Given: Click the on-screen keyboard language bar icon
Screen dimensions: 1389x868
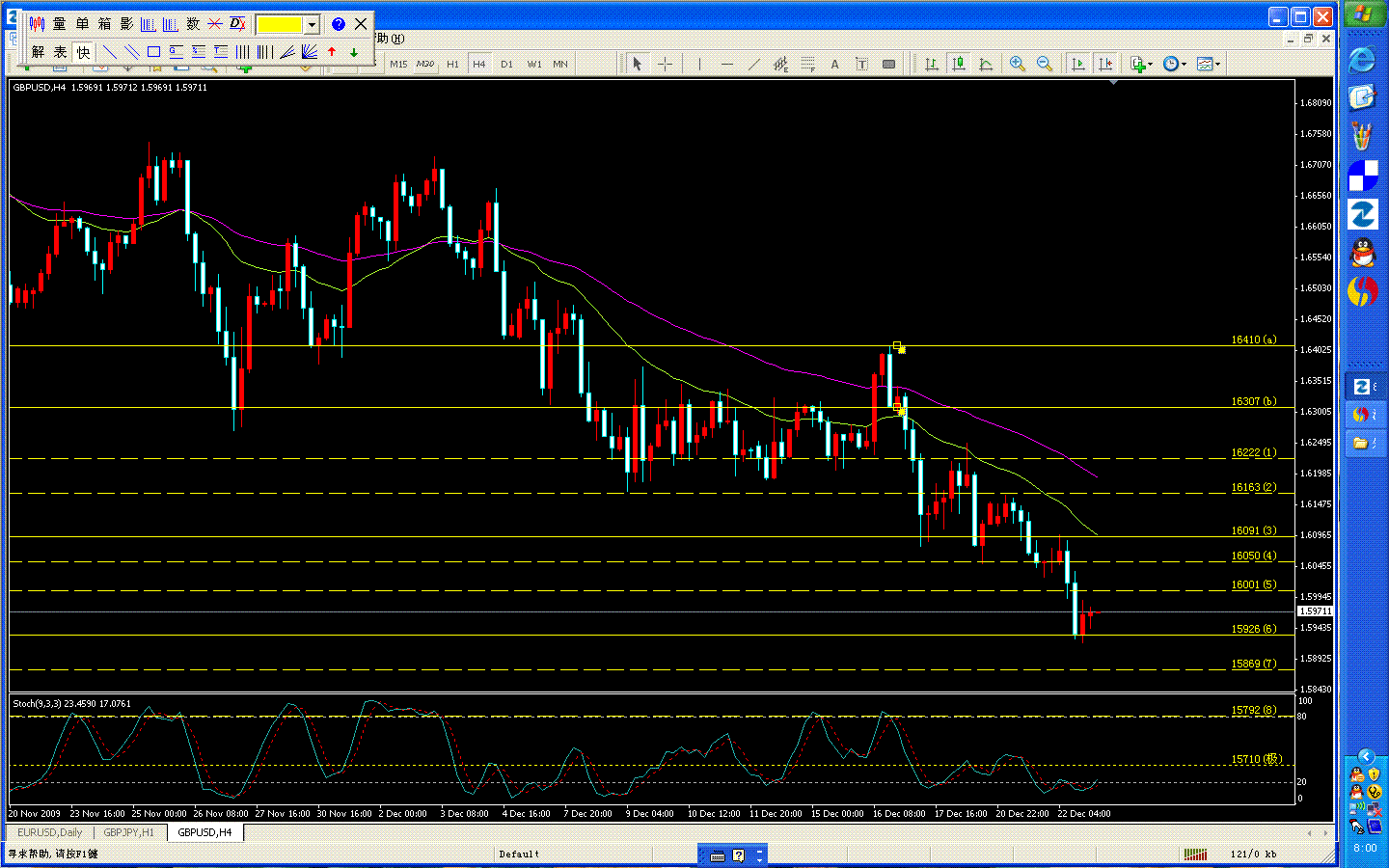Looking at the screenshot, I should point(717,854).
